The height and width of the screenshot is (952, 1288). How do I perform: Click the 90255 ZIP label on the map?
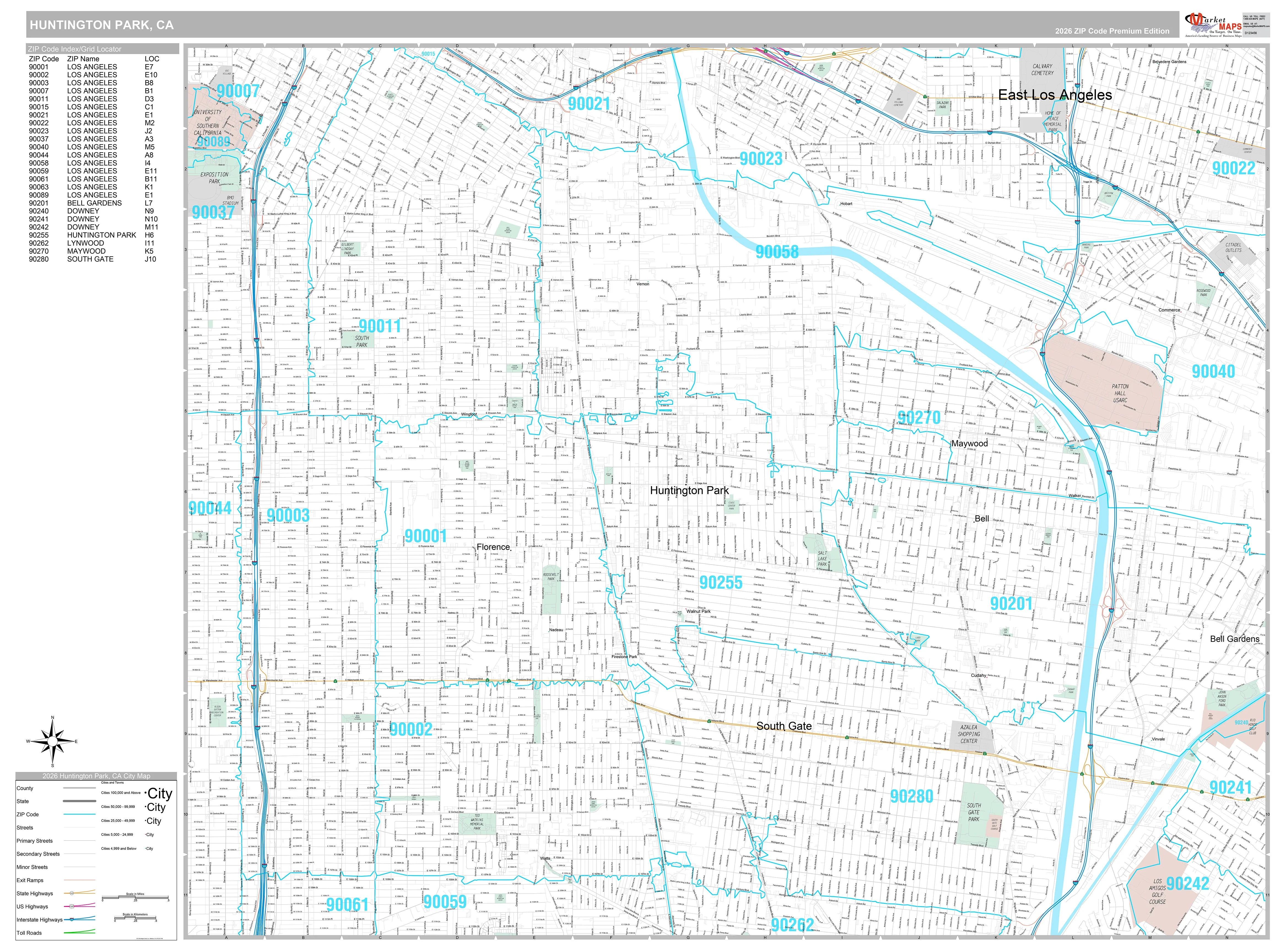tap(721, 583)
